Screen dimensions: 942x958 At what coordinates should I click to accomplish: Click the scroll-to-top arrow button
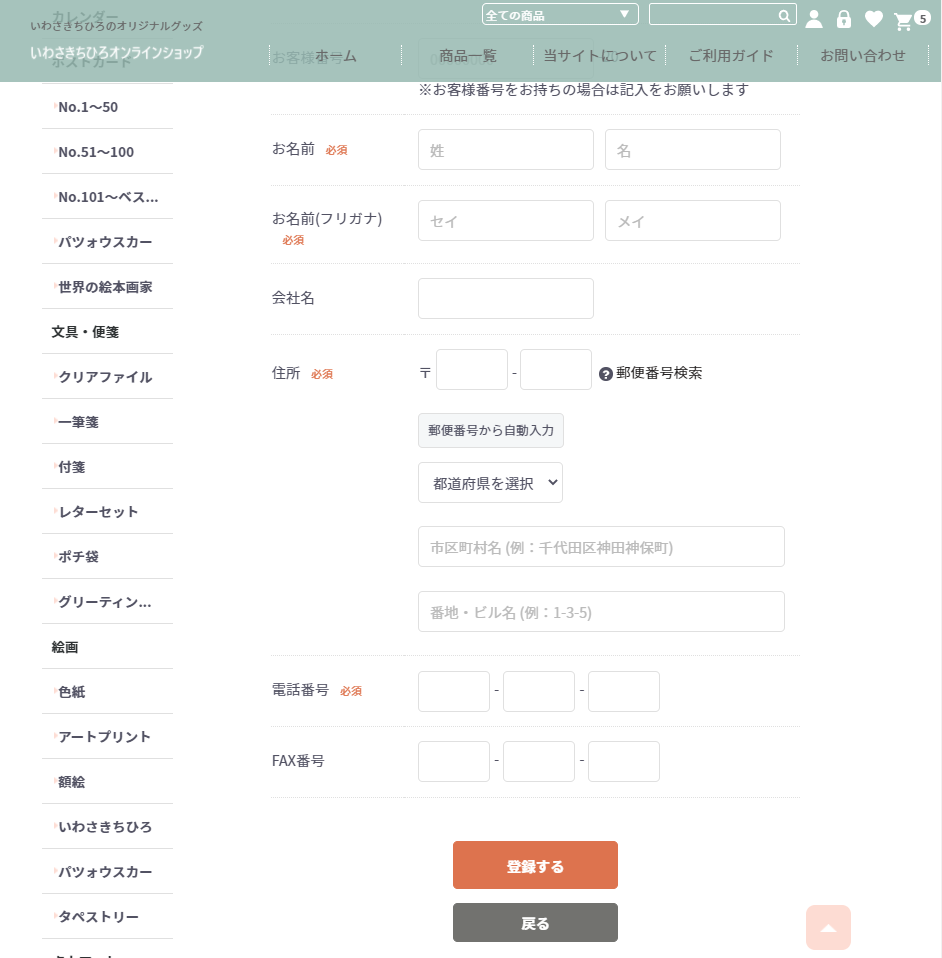828,927
